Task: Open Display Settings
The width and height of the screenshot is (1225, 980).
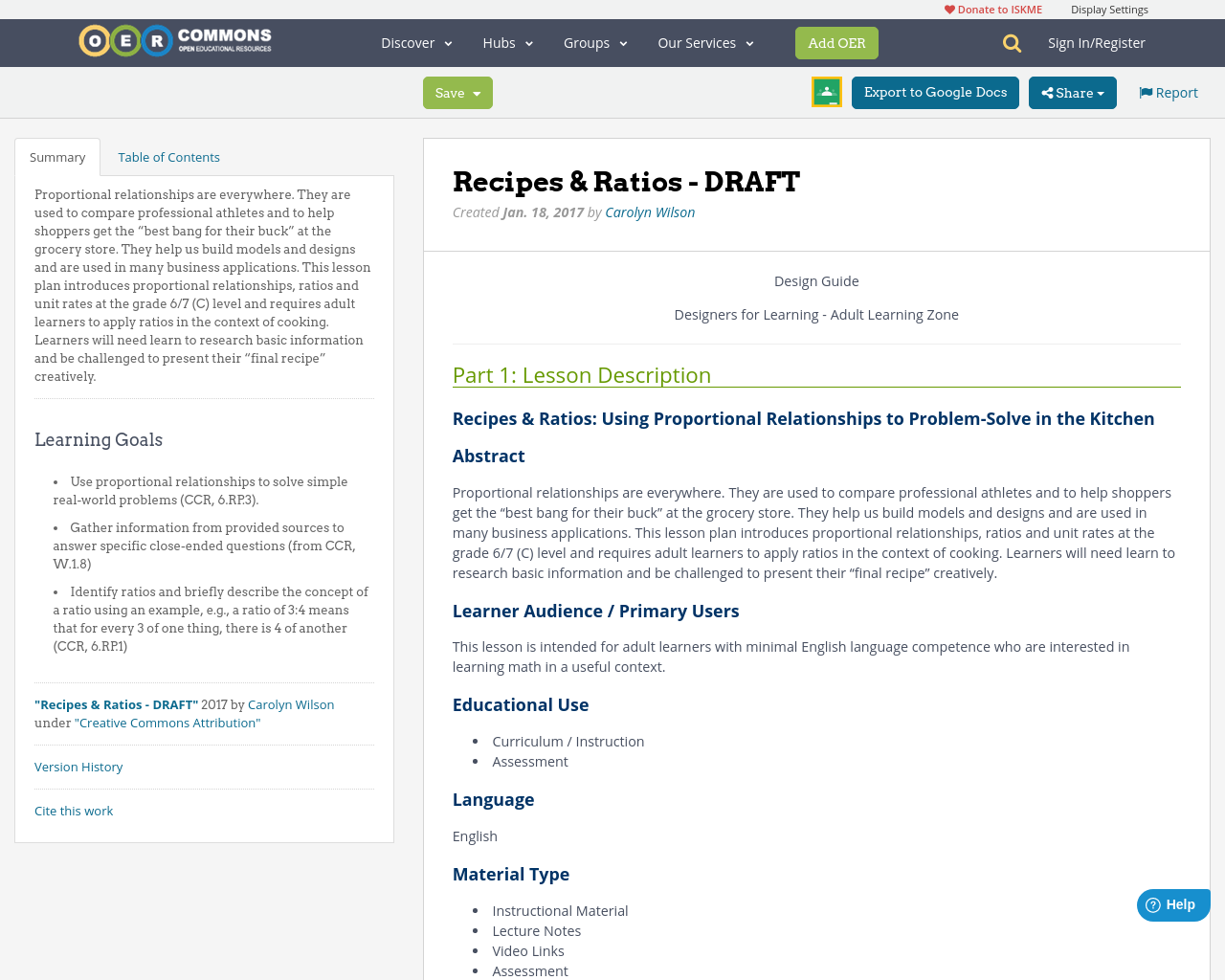Action: point(1109,8)
